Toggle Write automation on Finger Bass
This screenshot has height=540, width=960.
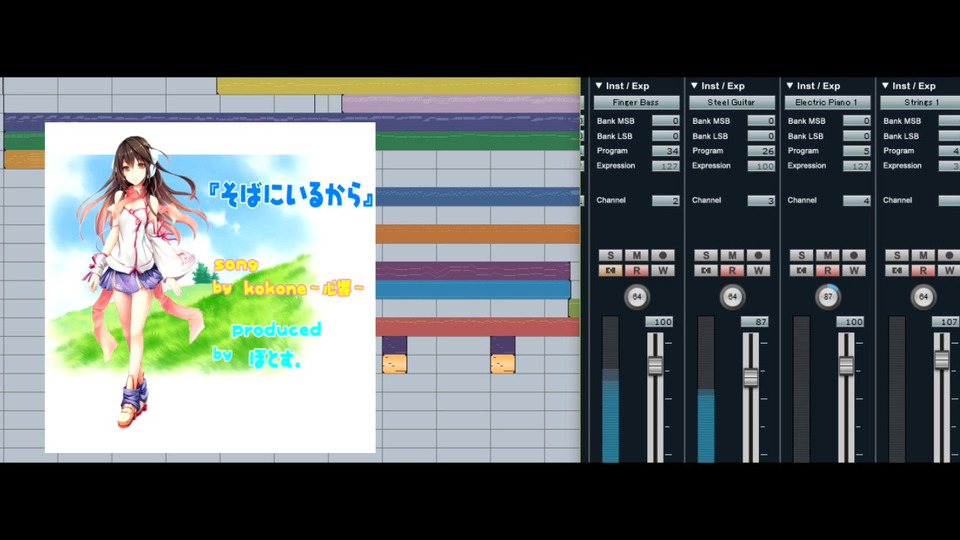click(x=662, y=271)
